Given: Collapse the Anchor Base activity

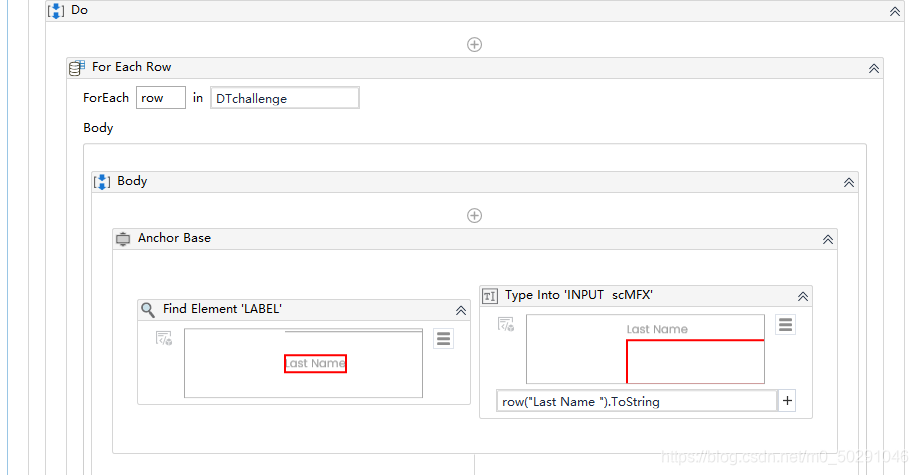Looking at the screenshot, I should [x=828, y=239].
